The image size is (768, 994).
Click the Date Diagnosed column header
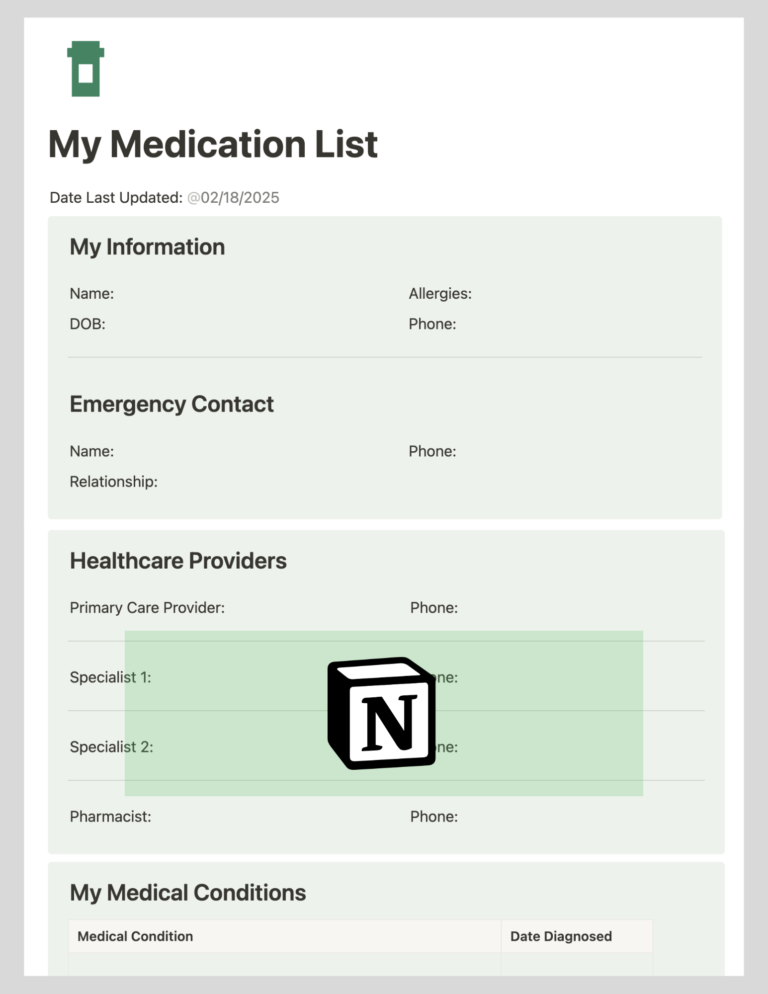coord(561,936)
